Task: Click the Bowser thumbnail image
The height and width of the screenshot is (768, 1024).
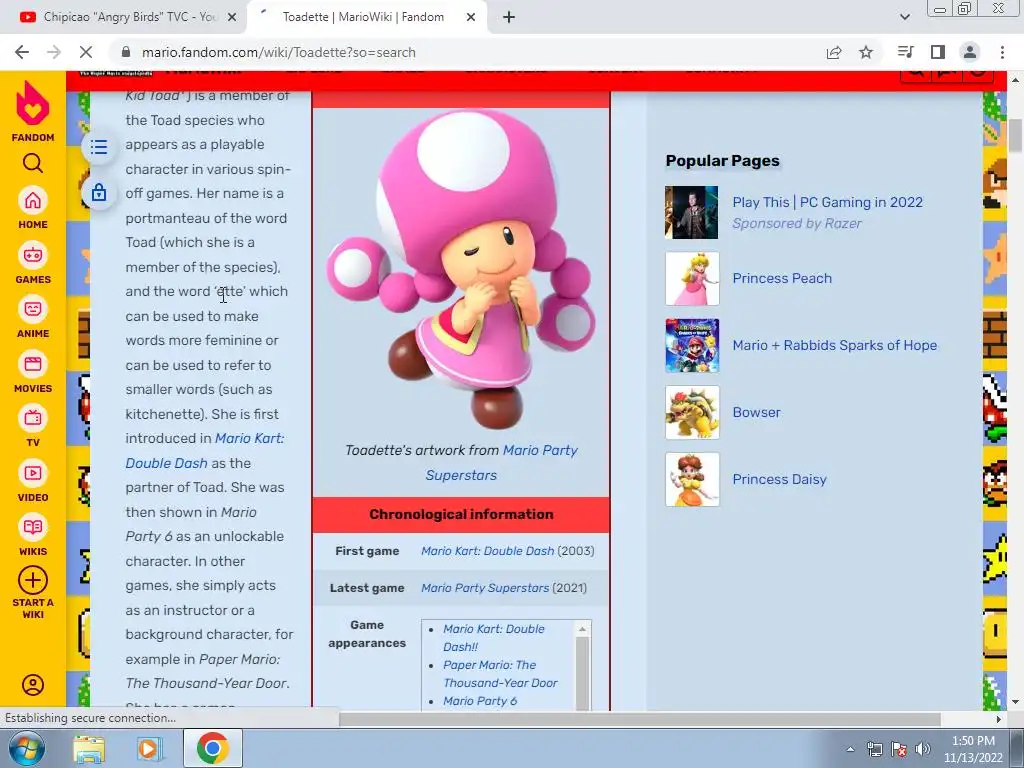Action: [692, 413]
